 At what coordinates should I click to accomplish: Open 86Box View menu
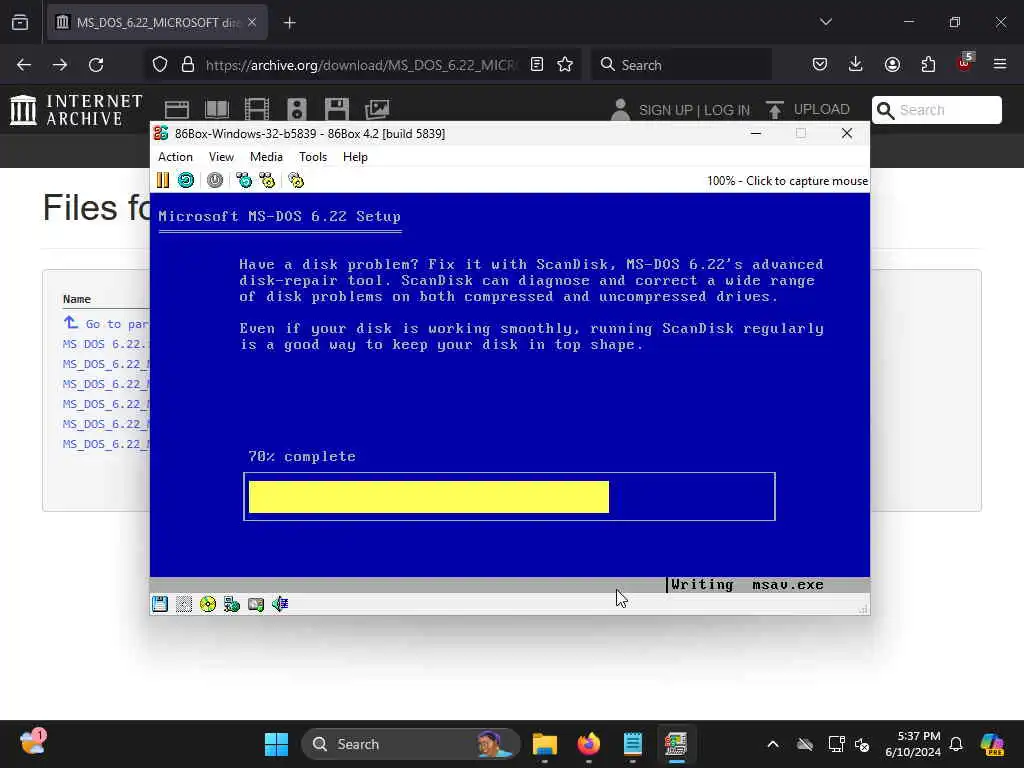[x=221, y=157]
